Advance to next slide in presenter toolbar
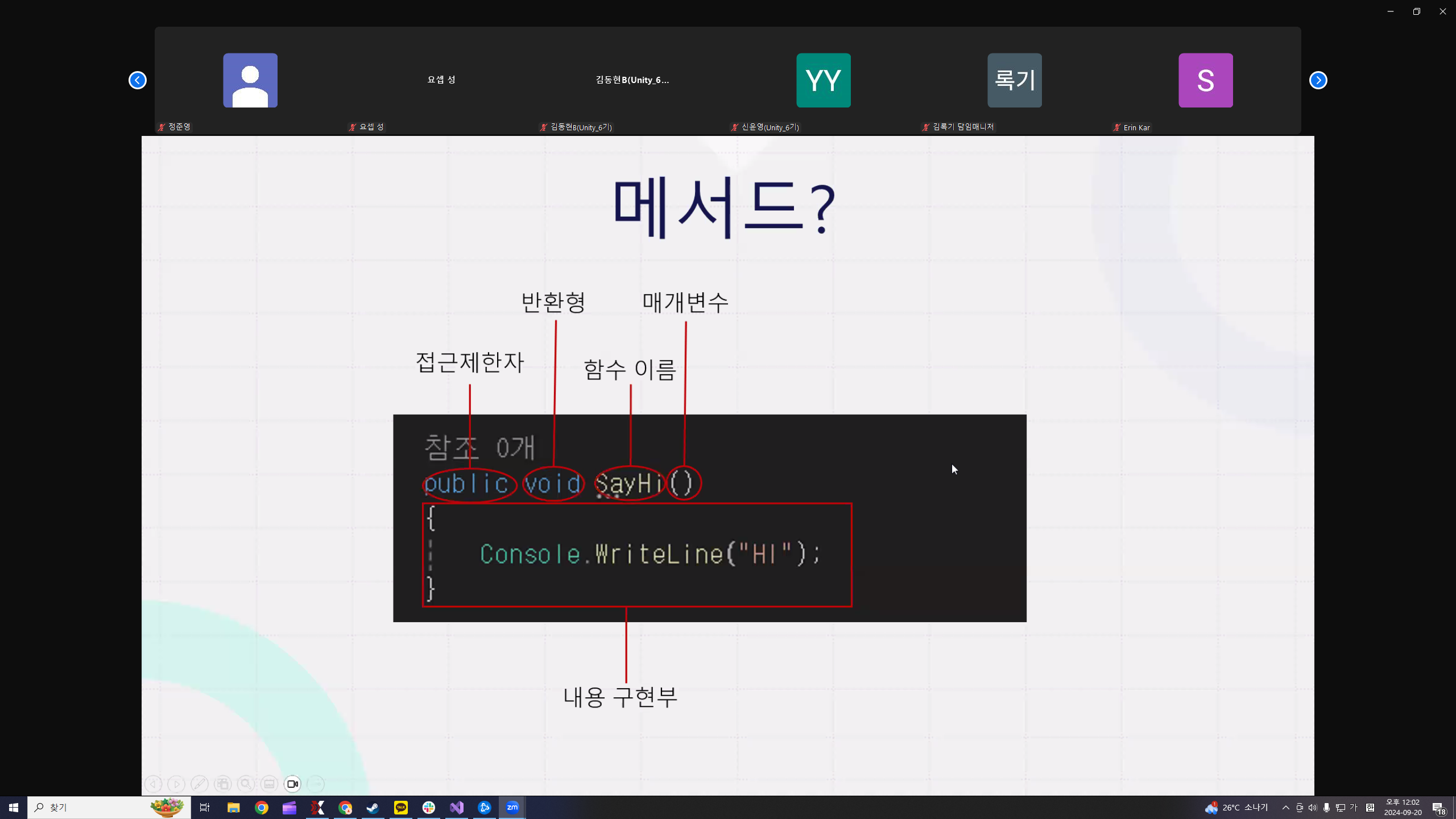The image size is (1456, 819). 176,784
